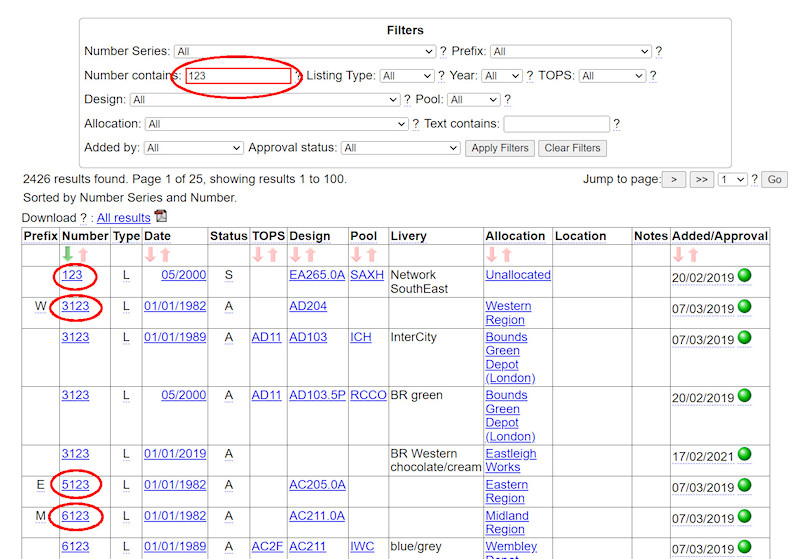Open Jump to page number dropdown
Image resolution: width=800 pixels, height=559 pixels.
point(733,180)
